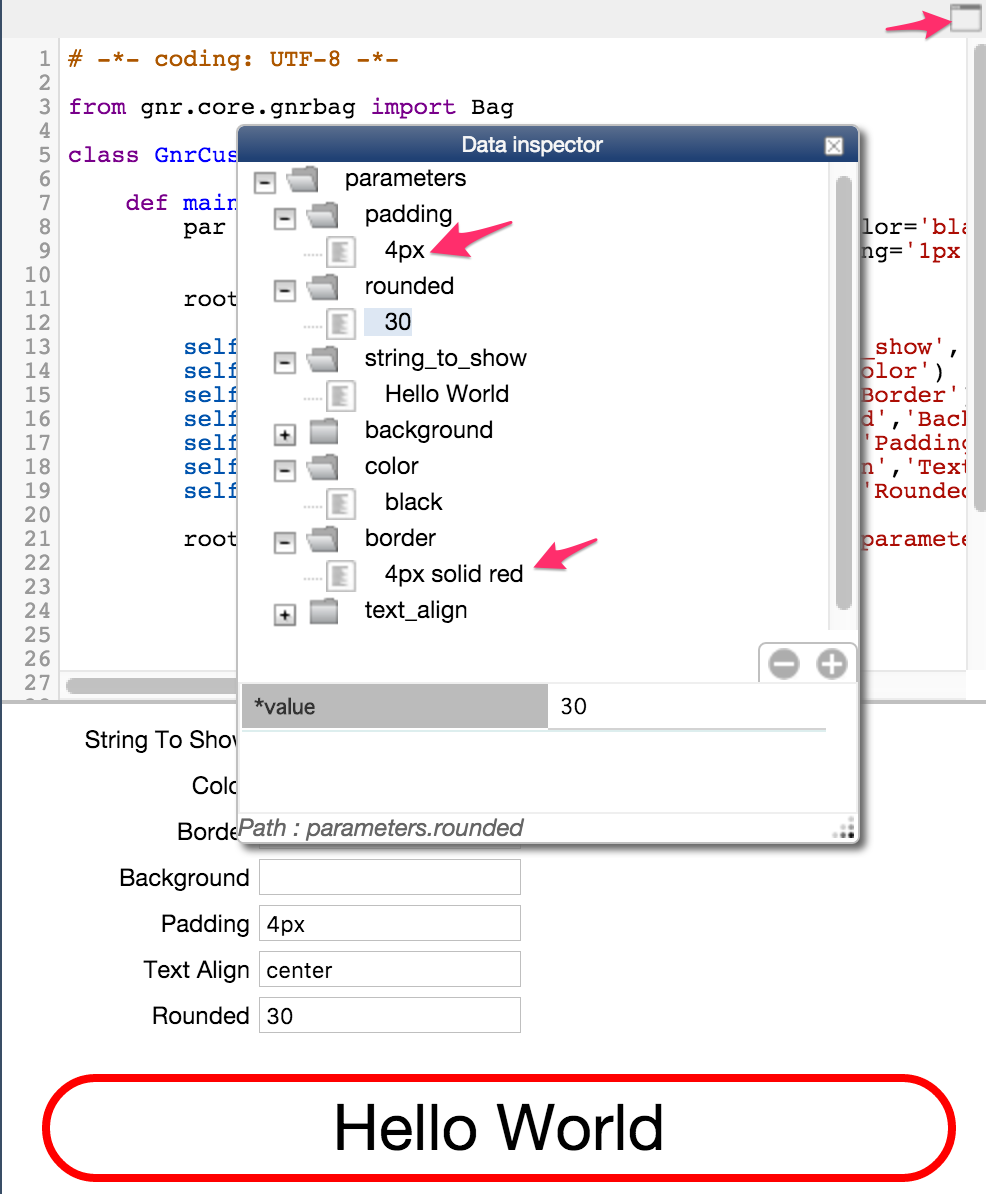Click the plus add-item icon in inspector
Screen dimensions: 986x1194
point(831,663)
